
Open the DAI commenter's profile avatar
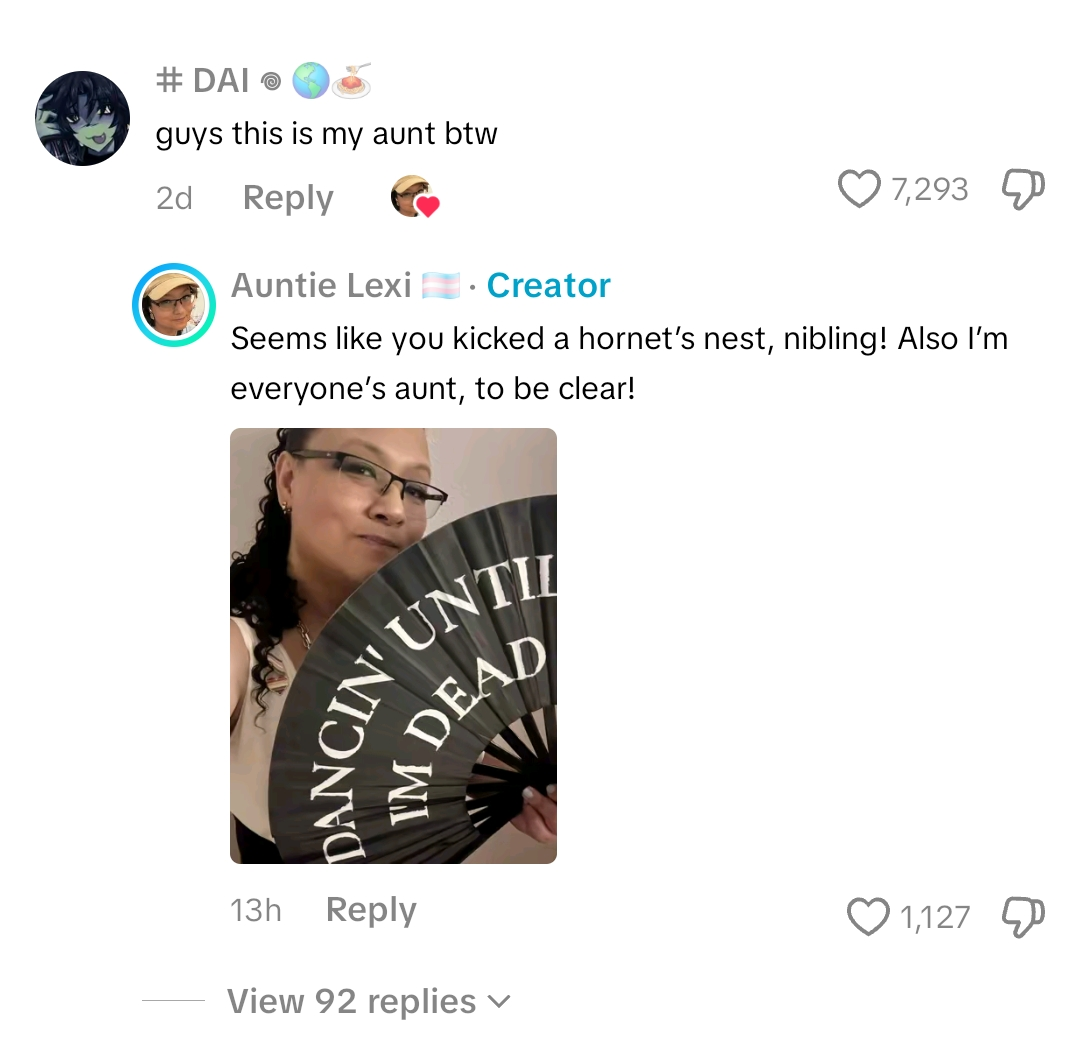tap(83, 118)
